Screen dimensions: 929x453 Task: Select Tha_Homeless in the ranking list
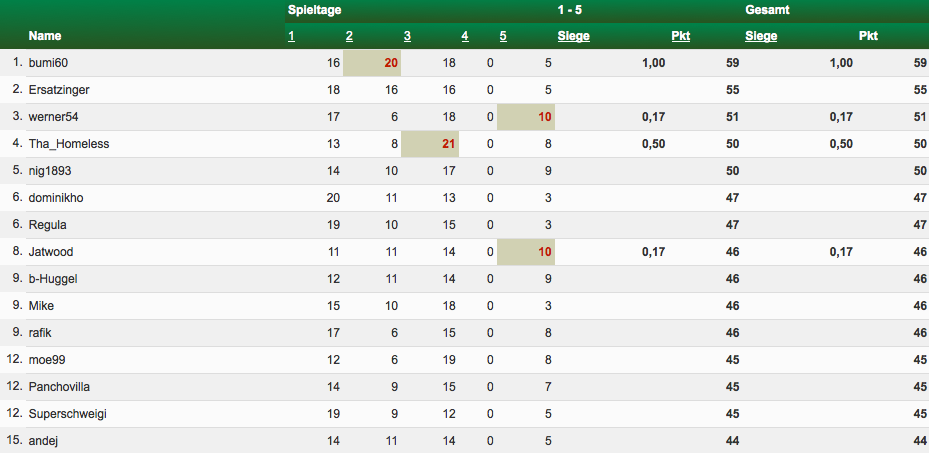[x=69, y=144]
